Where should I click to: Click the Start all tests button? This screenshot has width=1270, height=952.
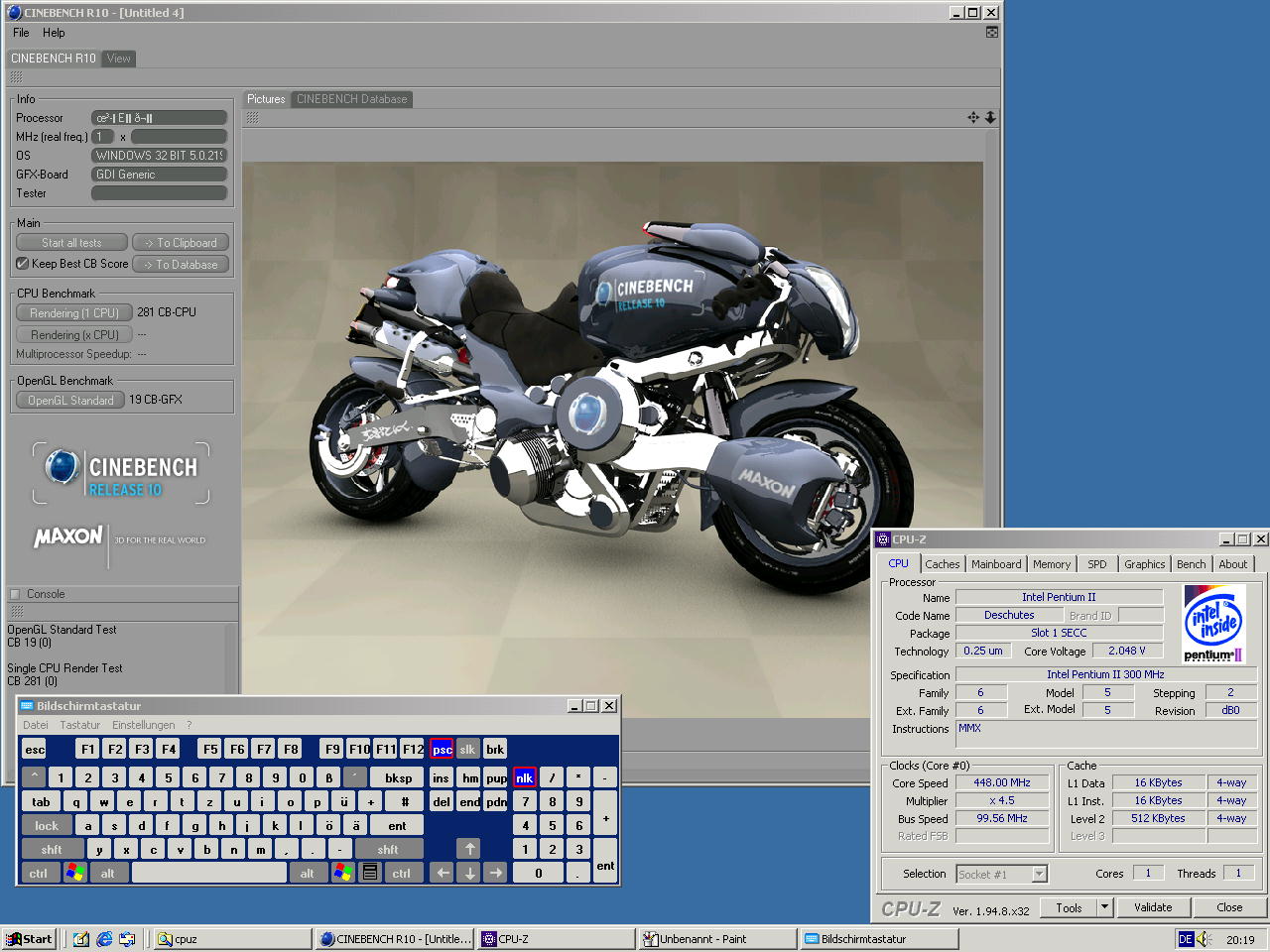click(x=71, y=243)
